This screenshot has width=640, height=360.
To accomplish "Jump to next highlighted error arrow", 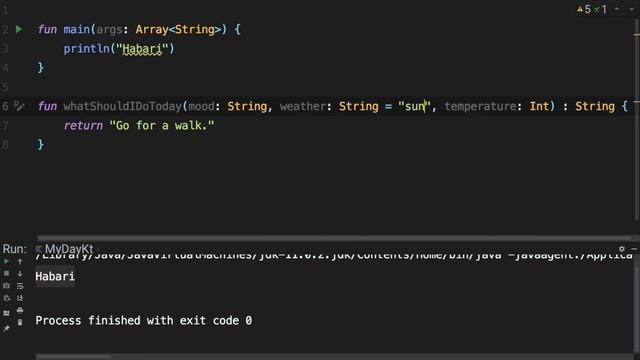I will tap(631, 9).
